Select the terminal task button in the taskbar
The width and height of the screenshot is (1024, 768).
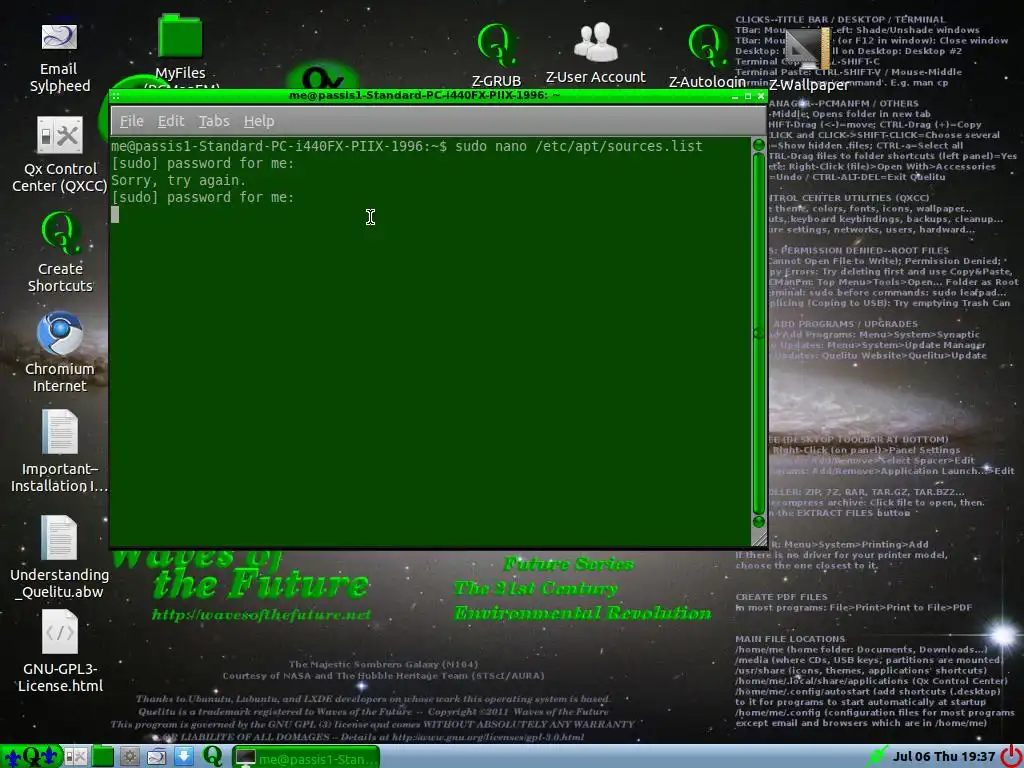[x=306, y=758]
